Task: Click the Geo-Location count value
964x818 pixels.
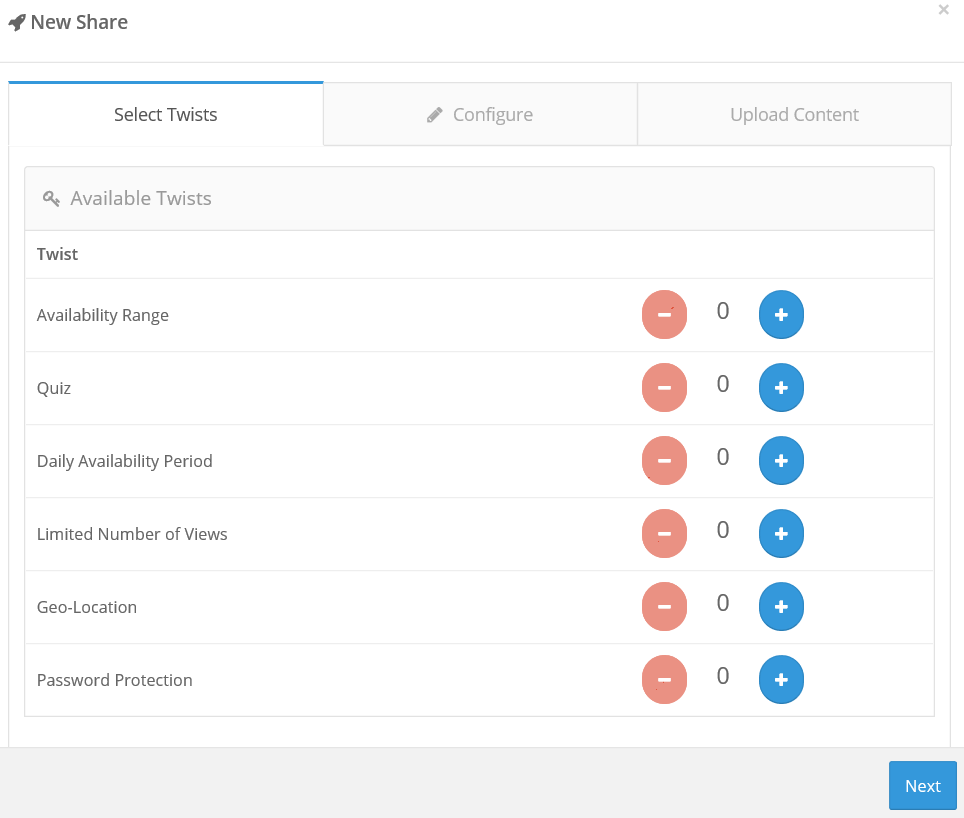Action: [723, 603]
